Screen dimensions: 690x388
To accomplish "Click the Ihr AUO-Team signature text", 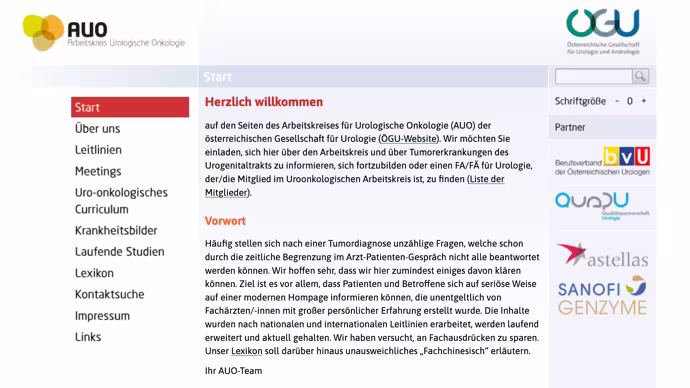I will click(x=233, y=371).
